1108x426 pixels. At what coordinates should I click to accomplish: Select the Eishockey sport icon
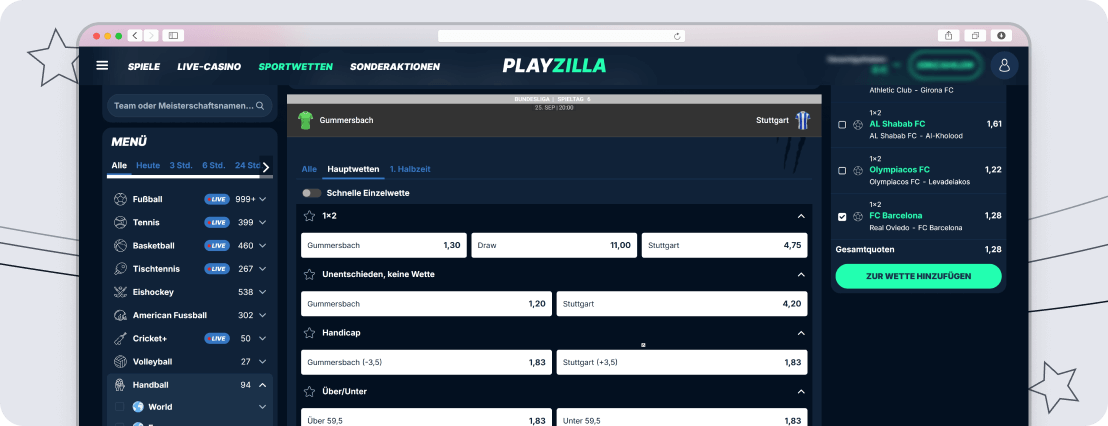[120, 292]
